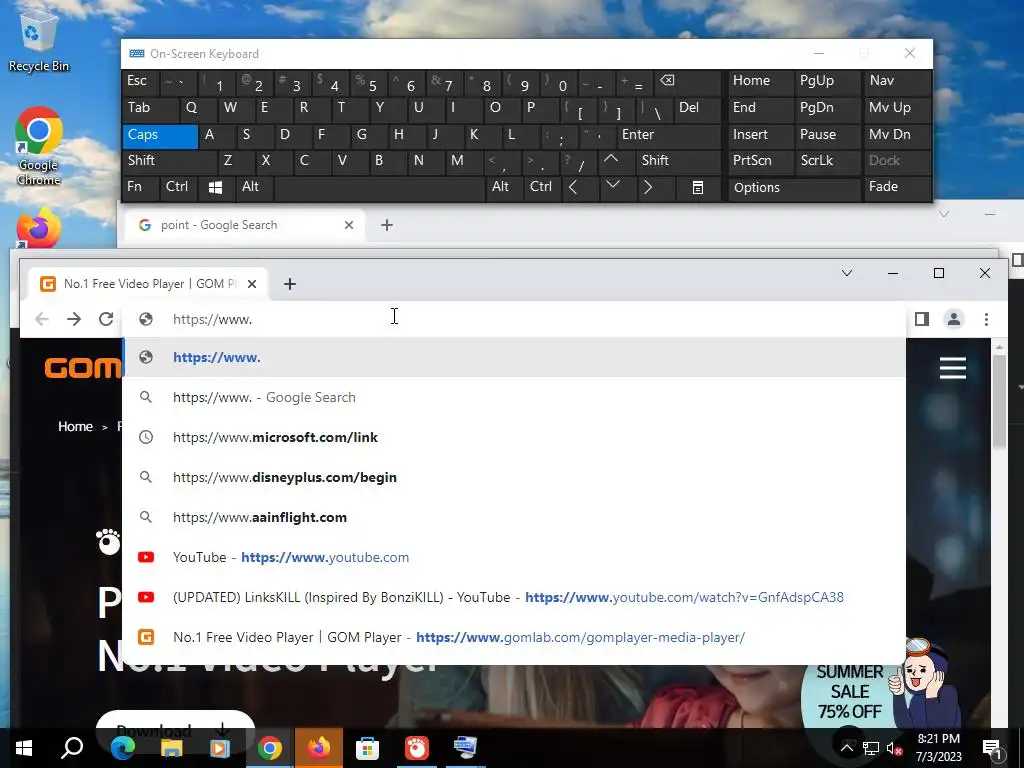The image size is (1024, 768).
Task: Click the GOM page vertical scrollbar thumb
Action: point(999,402)
